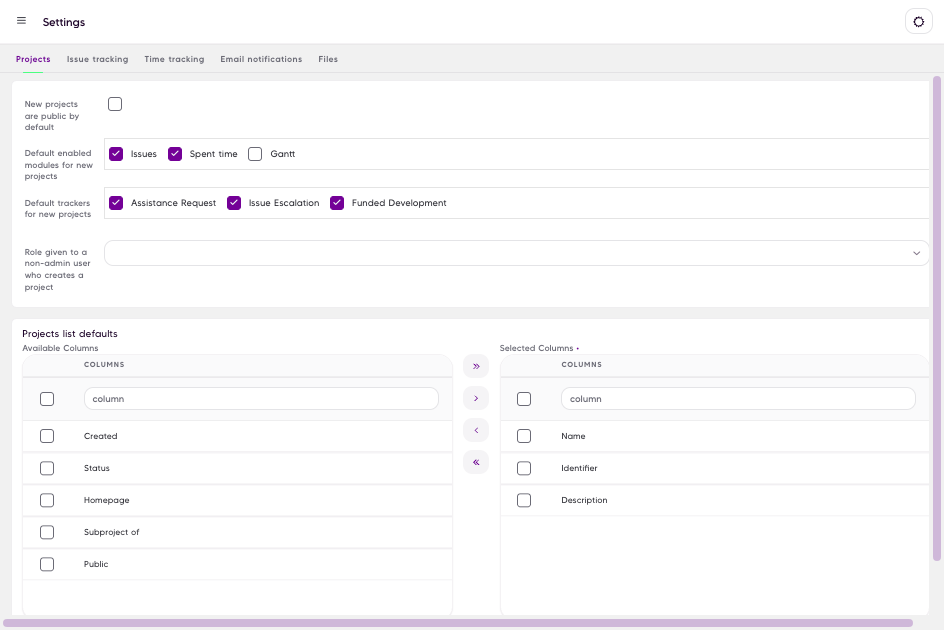
Task: Check the Homepage column checkbox
Action: [47, 500]
